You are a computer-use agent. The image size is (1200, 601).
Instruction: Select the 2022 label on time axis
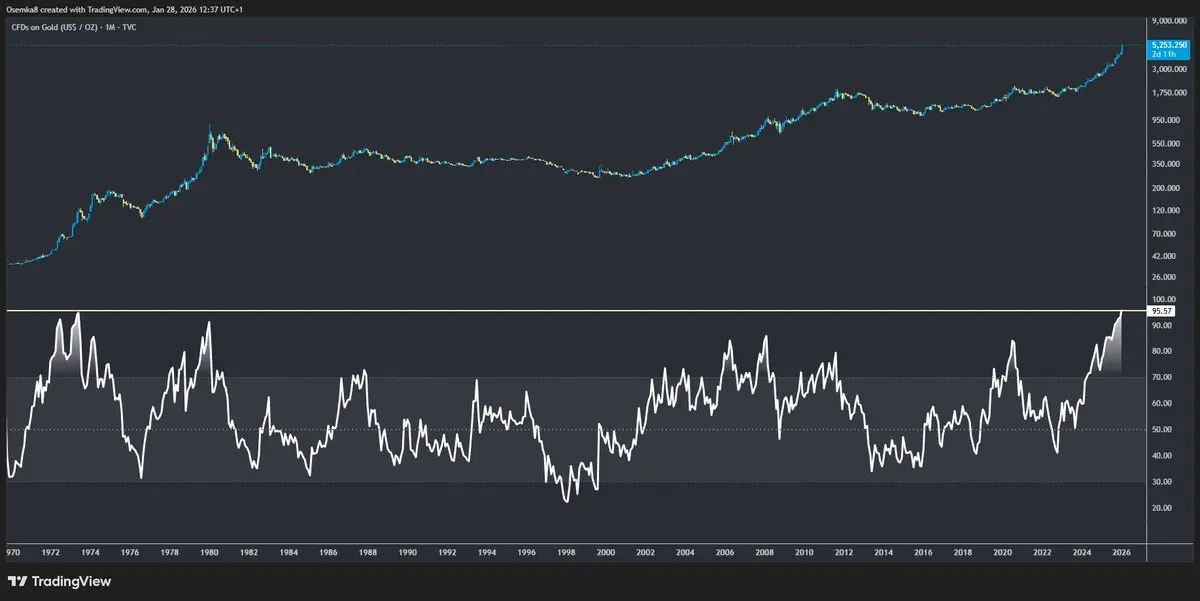click(1042, 551)
